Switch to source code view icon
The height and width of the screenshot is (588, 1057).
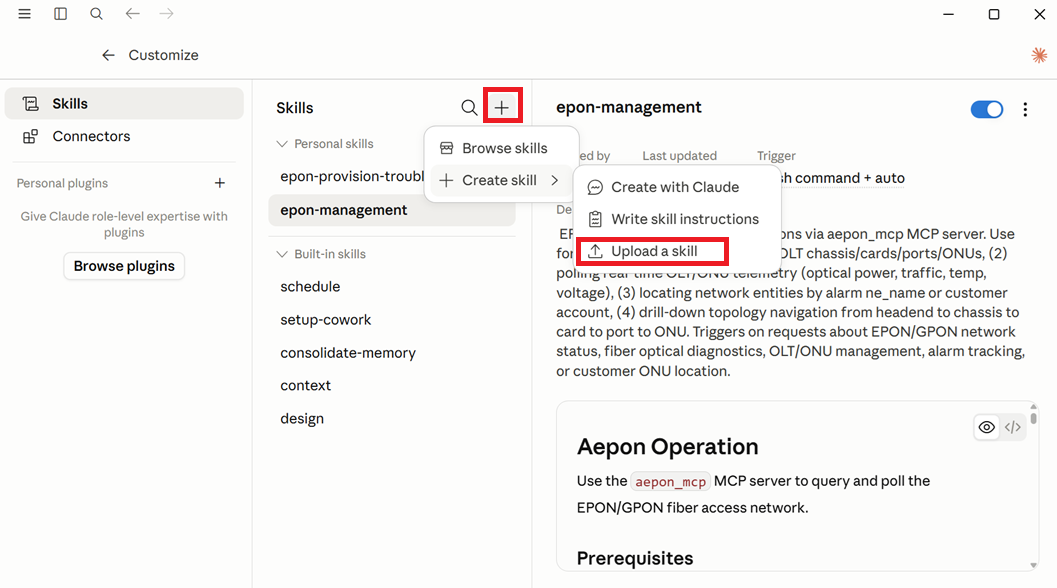pyautogui.click(x=1013, y=428)
